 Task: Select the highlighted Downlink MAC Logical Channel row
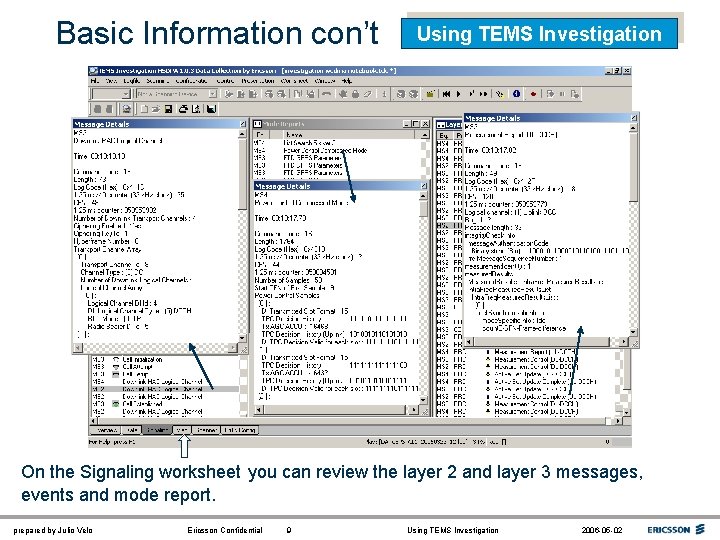[165, 389]
